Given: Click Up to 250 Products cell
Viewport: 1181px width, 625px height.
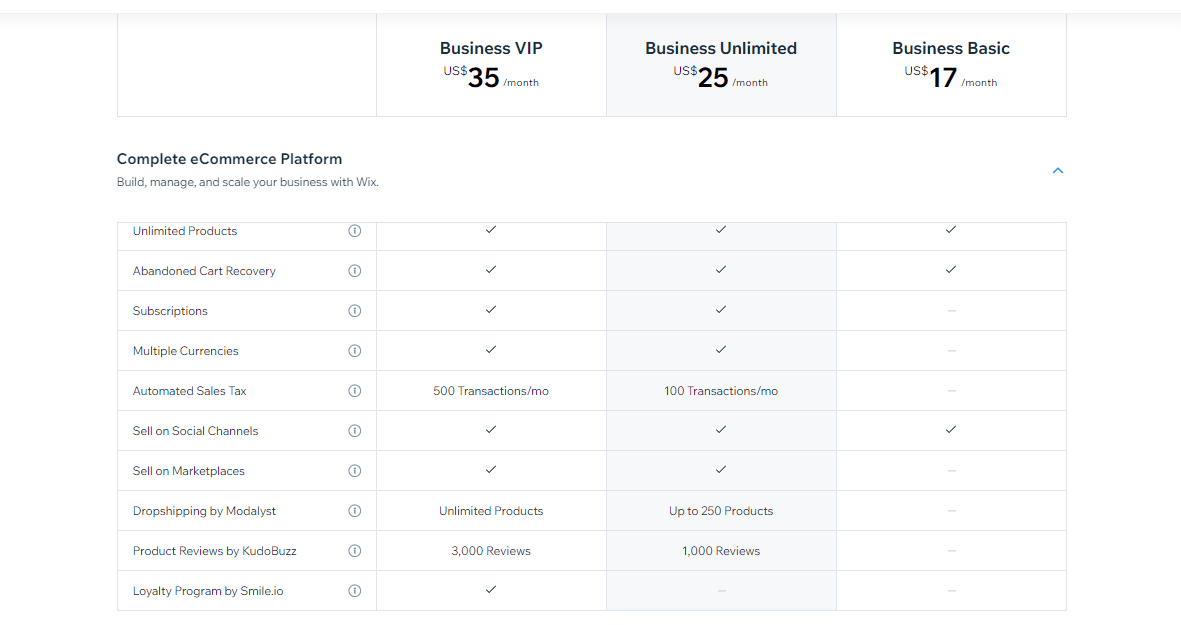Looking at the screenshot, I should click(x=721, y=511).
